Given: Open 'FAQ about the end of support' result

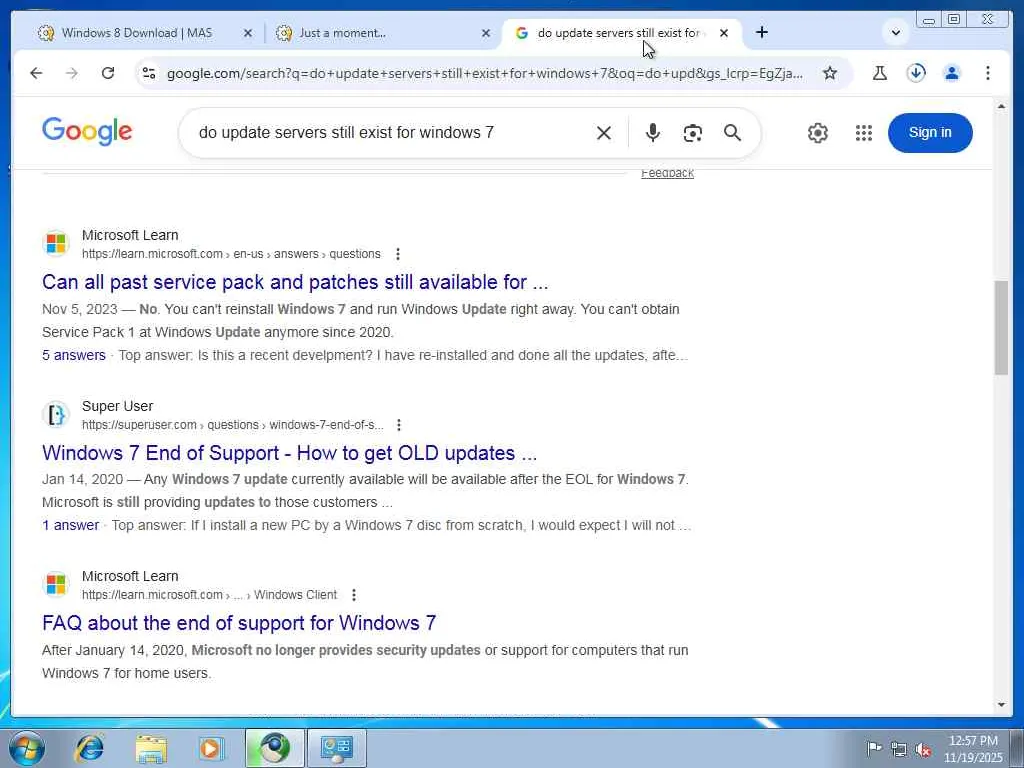Looking at the screenshot, I should pyautogui.click(x=239, y=623).
